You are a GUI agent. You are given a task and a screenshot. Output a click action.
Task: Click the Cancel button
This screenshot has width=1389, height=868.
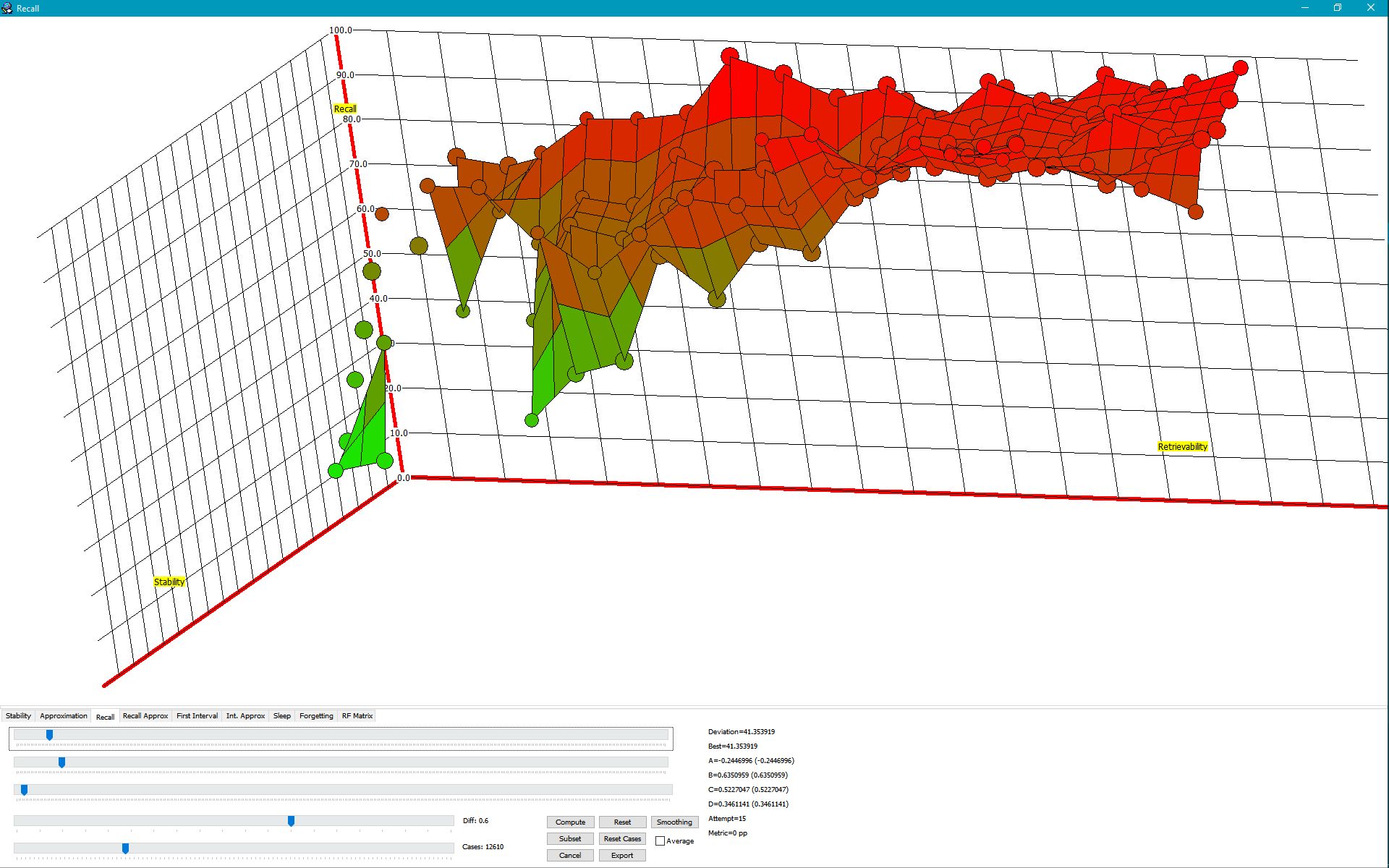(570, 855)
